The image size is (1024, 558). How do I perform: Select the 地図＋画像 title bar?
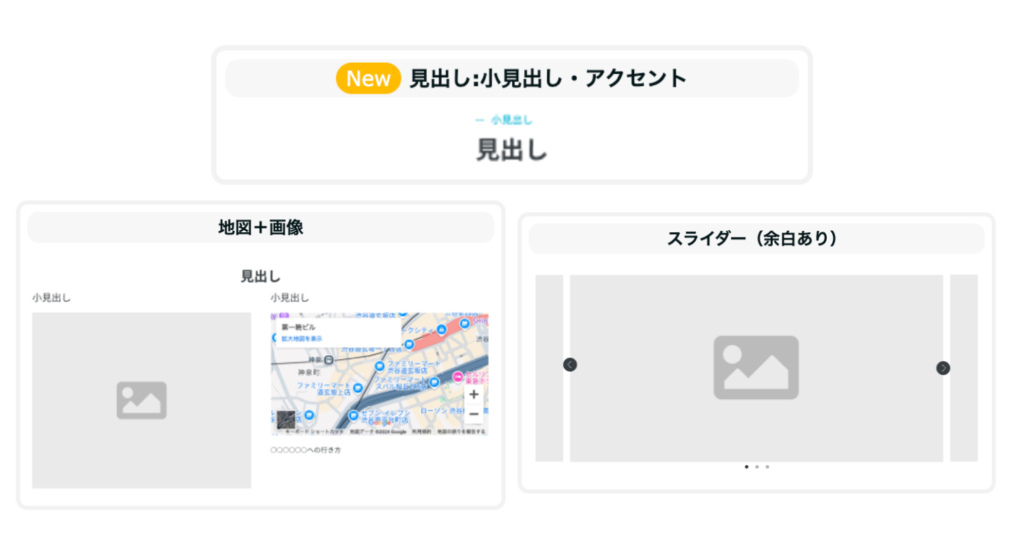[261, 228]
